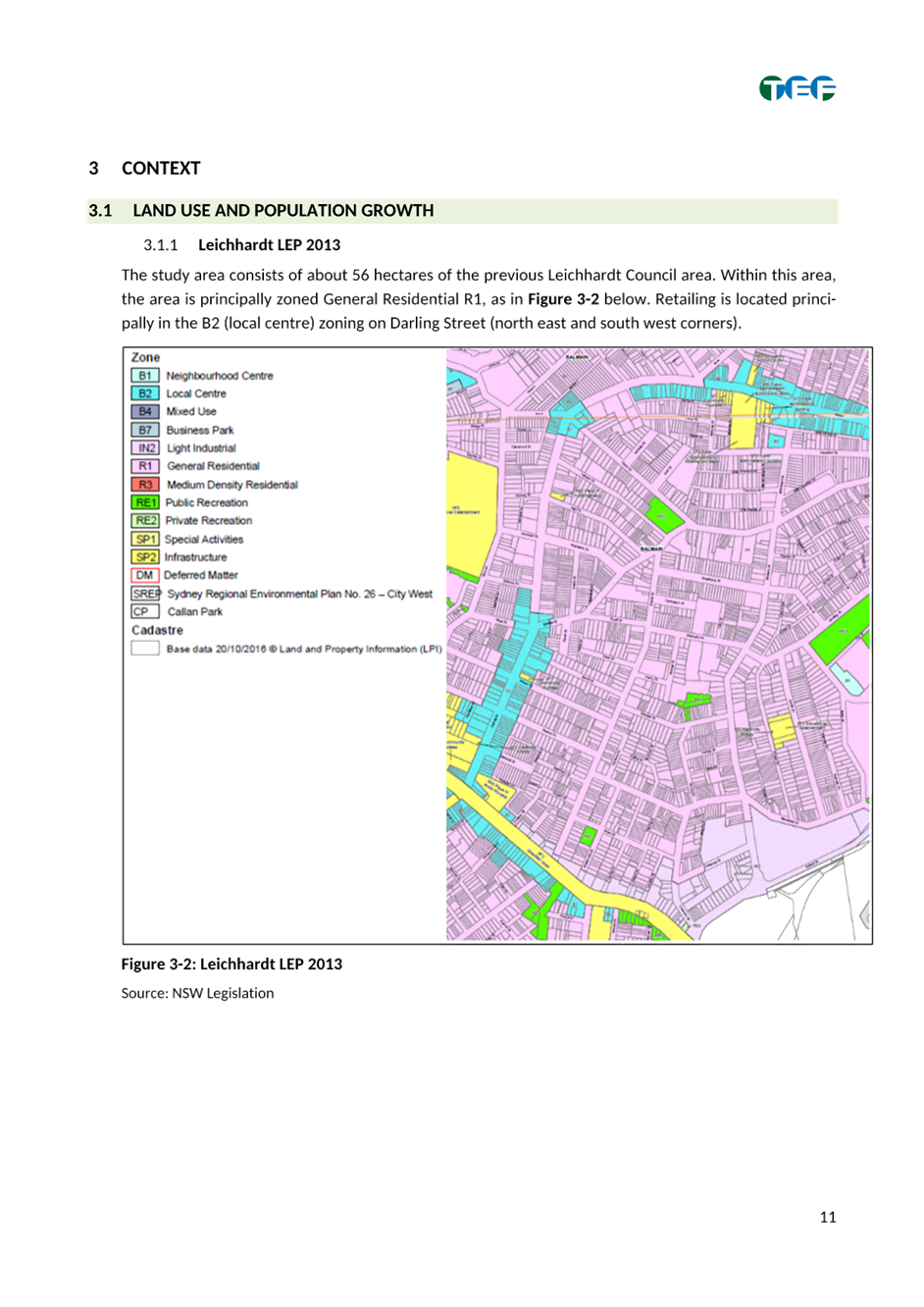Click the SREP legend swatch
The image size is (924, 1307).
point(145,593)
